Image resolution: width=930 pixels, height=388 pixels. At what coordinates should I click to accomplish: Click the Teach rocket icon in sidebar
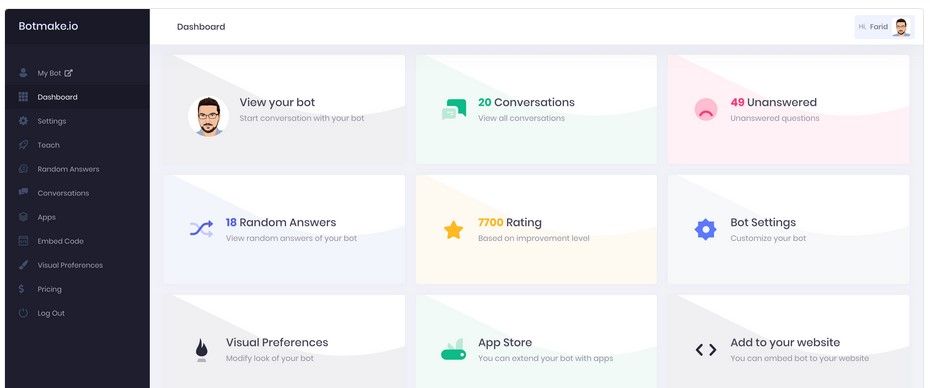coord(23,145)
